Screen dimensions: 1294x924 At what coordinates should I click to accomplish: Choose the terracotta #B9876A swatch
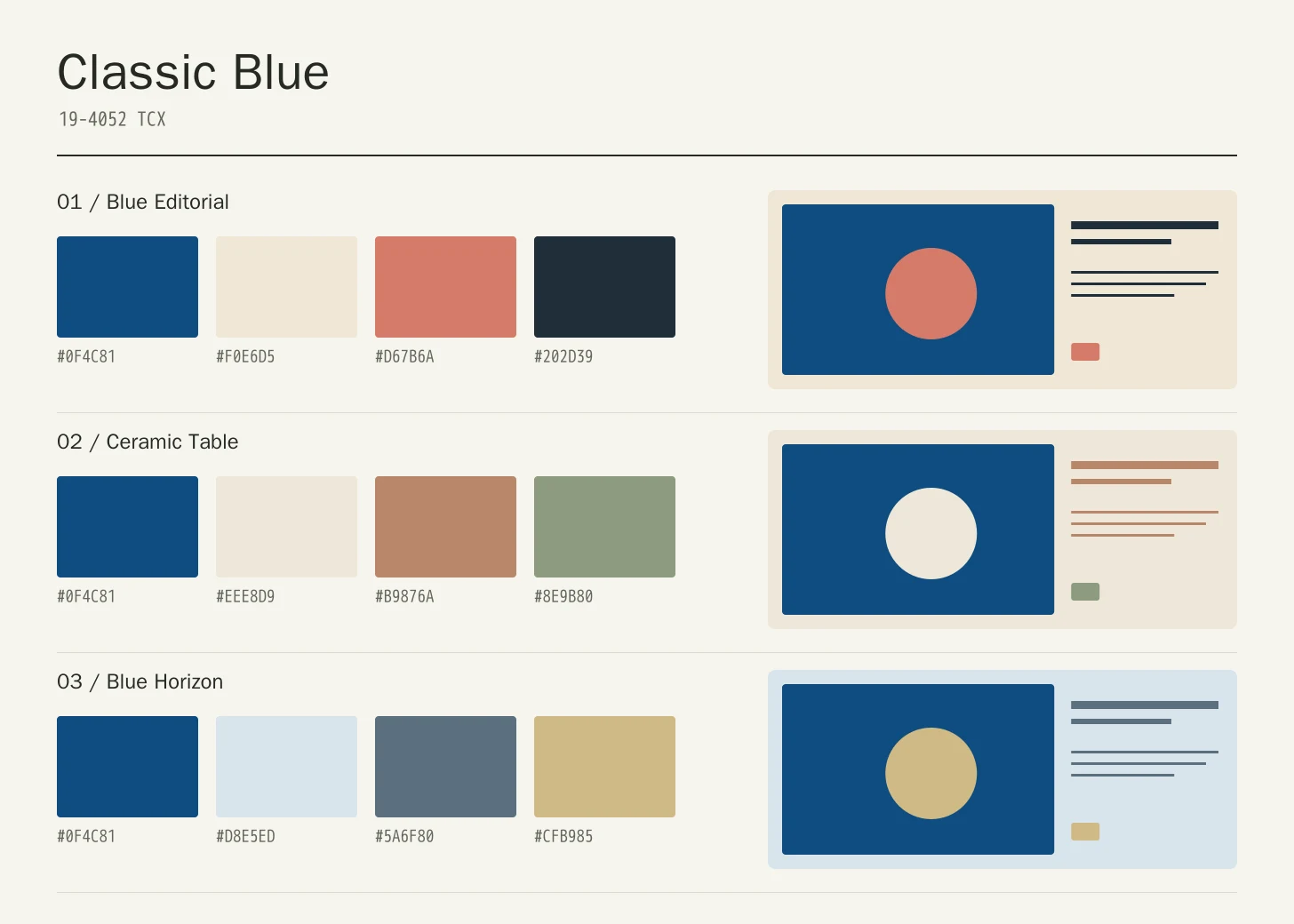click(x=445, y=527)
